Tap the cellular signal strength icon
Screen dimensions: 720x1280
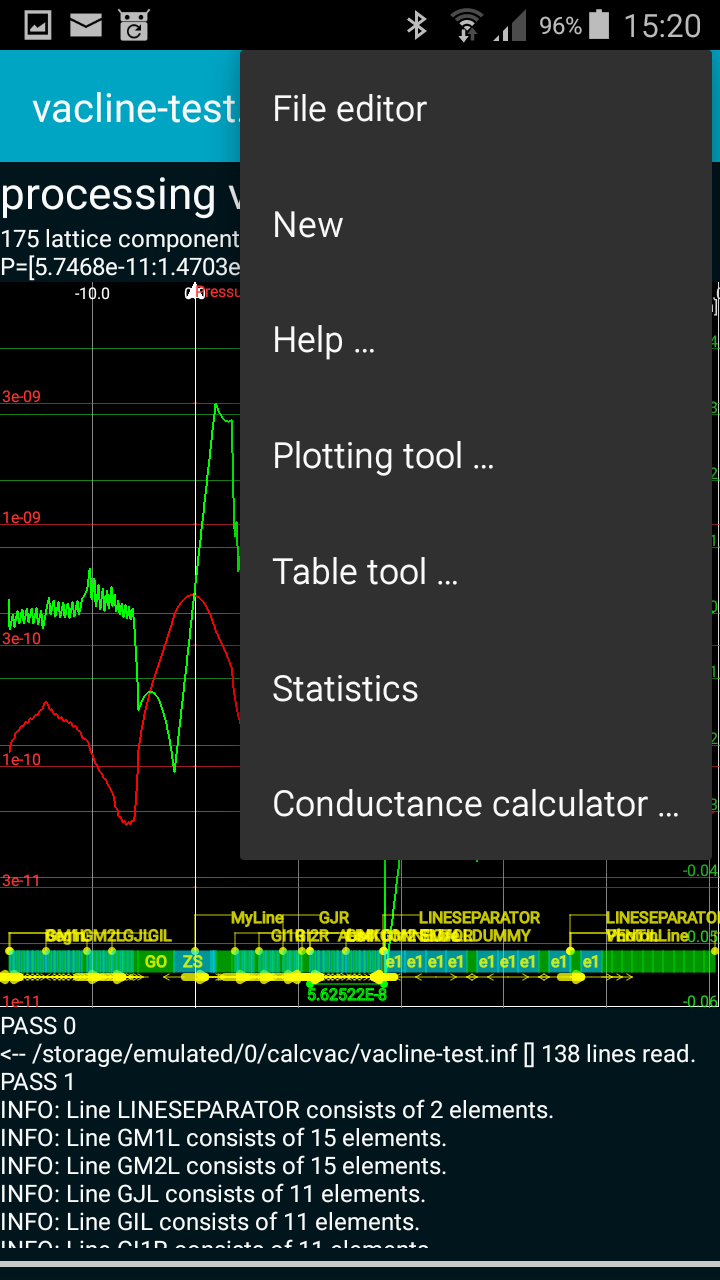point(509,25)
